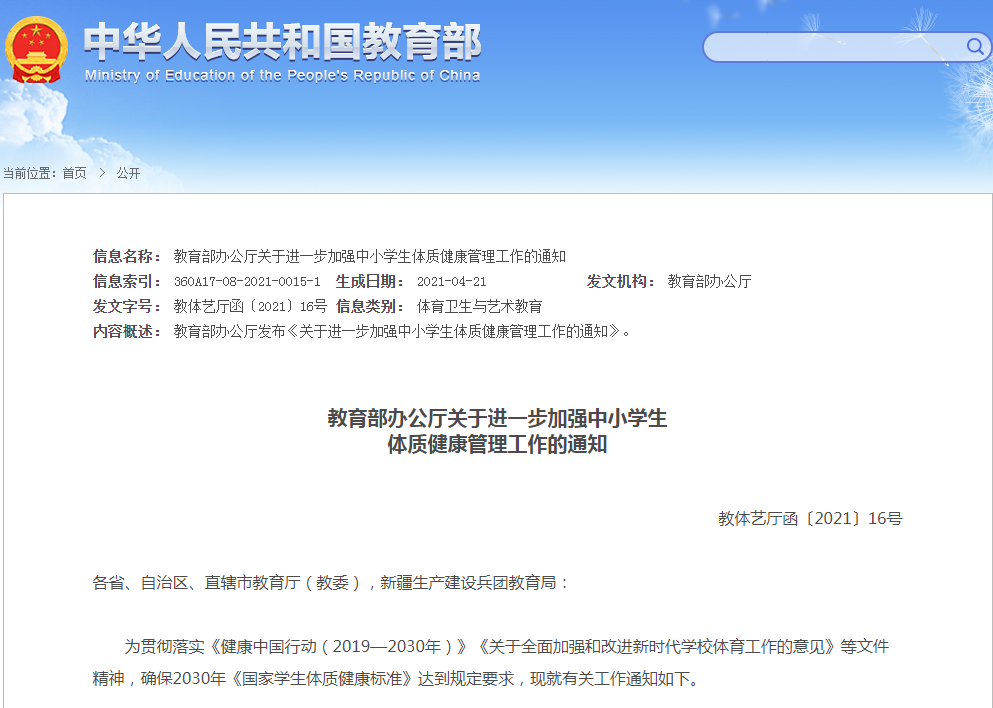Click the Ministry of Education English subtitle
The height and width of the screenshot is (708, 993).
(282, 75)
